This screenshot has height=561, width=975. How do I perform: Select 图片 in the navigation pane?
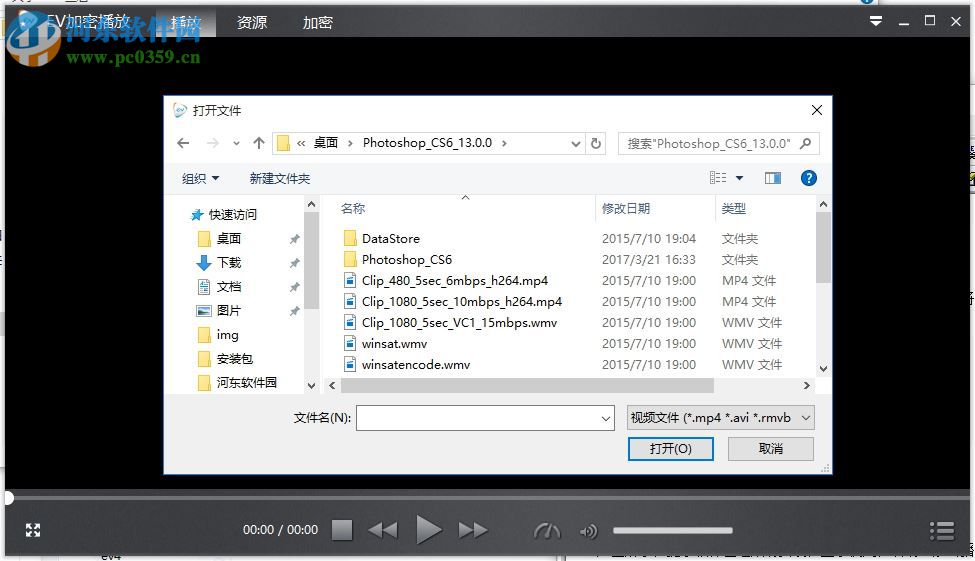coord(229,310)
